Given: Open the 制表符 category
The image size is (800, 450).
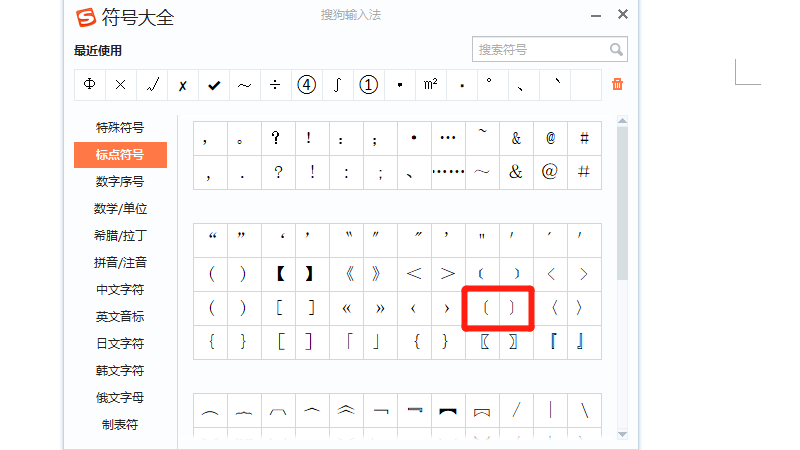Looking at the screenshot, I should point(120,425).
